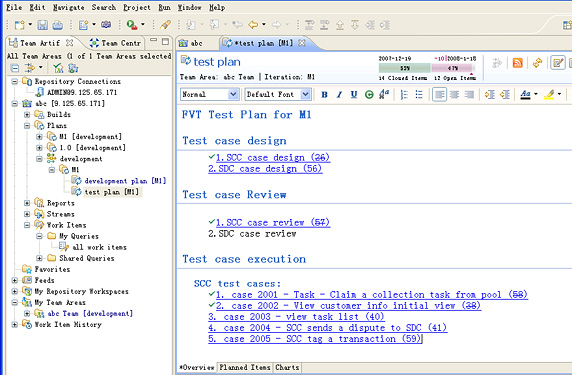
Task: Open the Project menu
Action: coord(137,7)
